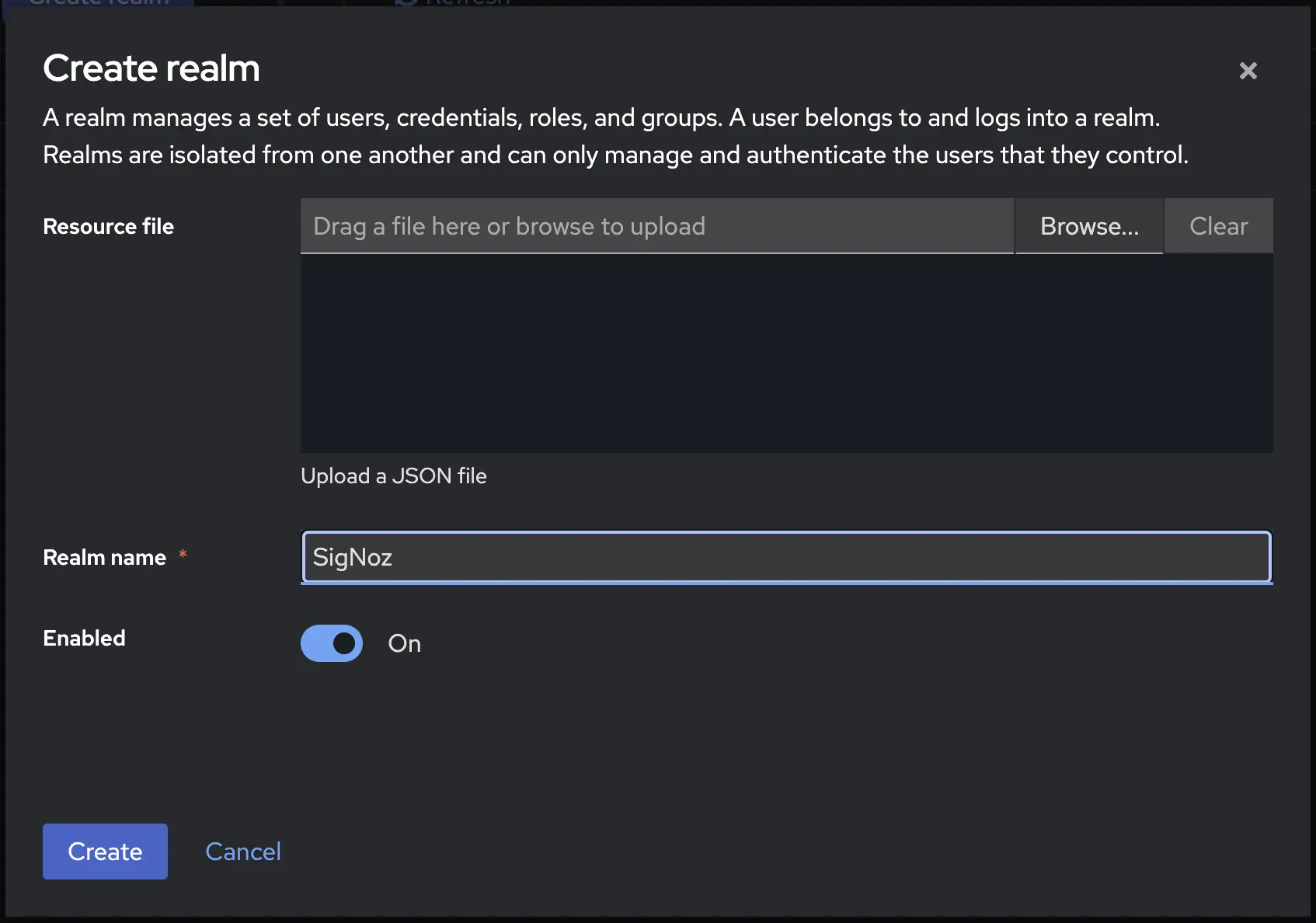Image resolution: width=1316 pixels, height=923 pixels.
Task: Toggle the Enabled switch off
Action: 332,643
